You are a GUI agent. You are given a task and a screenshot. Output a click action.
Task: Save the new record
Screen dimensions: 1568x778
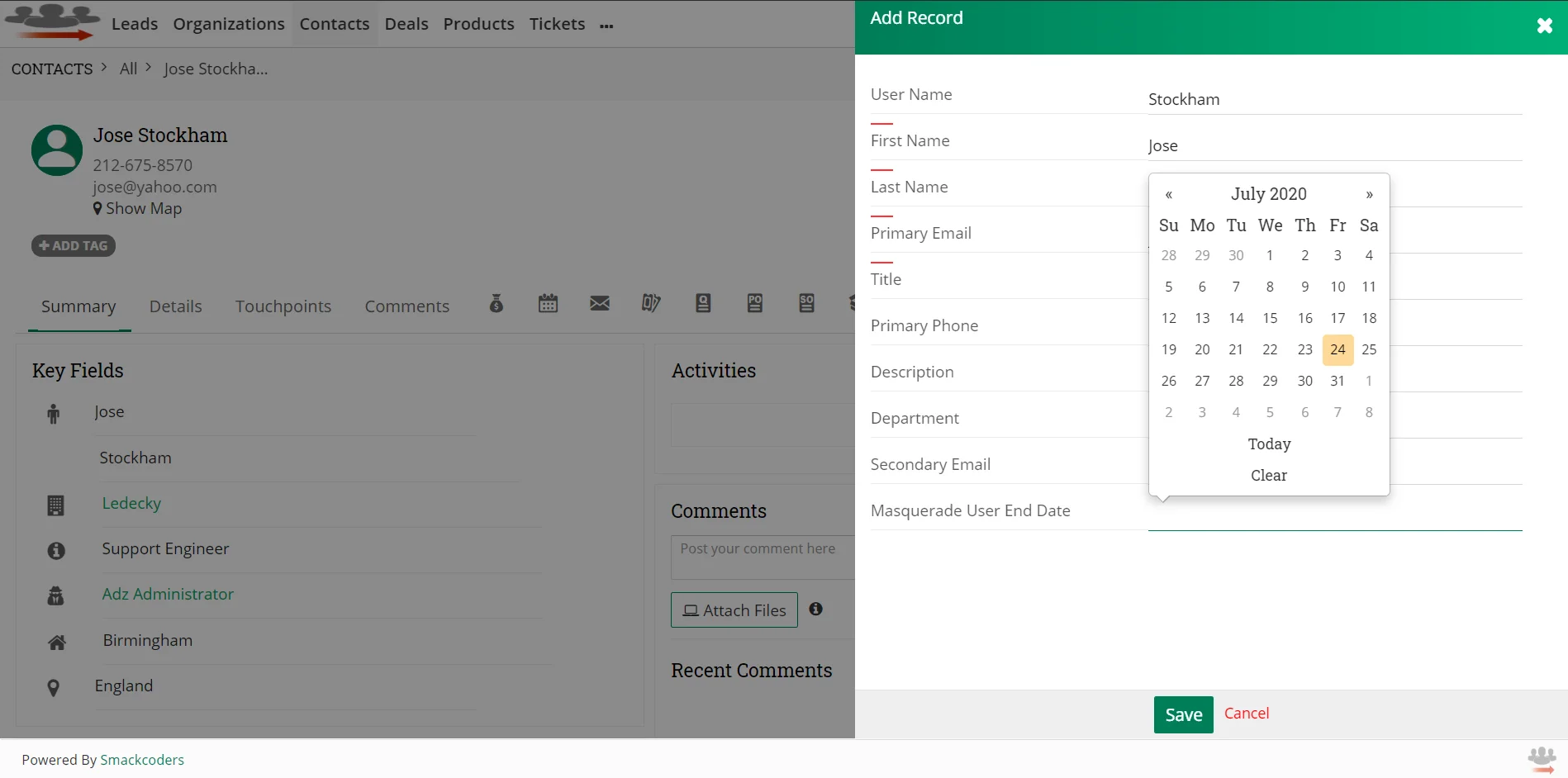click(1183, 714)
